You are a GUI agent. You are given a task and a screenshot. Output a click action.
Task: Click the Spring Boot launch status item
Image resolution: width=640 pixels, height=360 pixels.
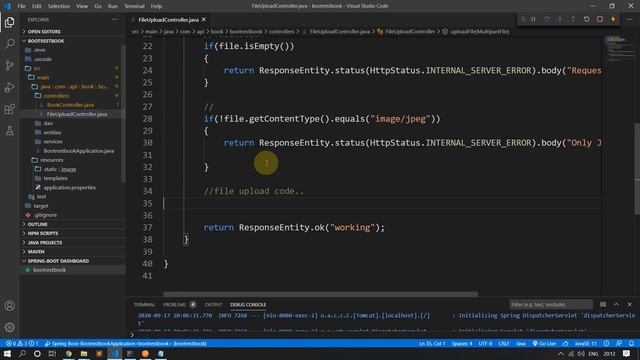(126, 344)
